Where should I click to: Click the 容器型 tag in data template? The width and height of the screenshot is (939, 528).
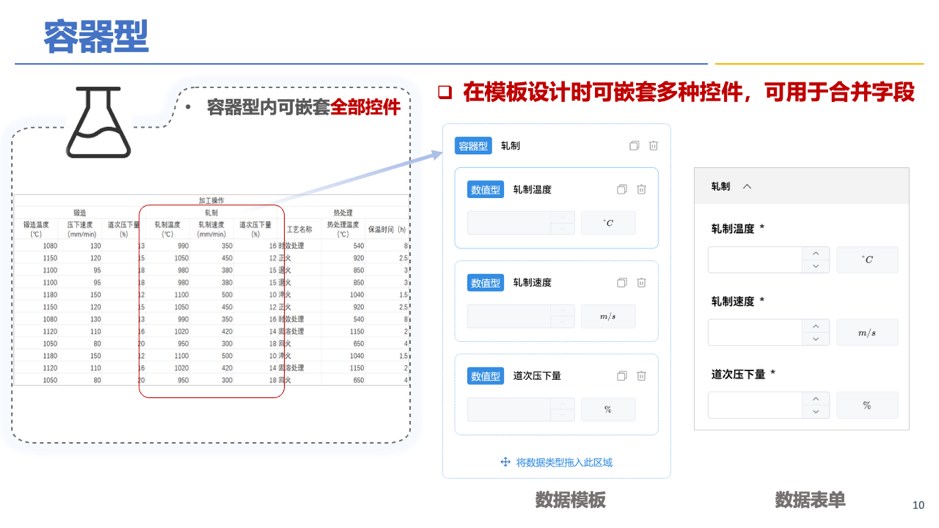pos(473,146)
